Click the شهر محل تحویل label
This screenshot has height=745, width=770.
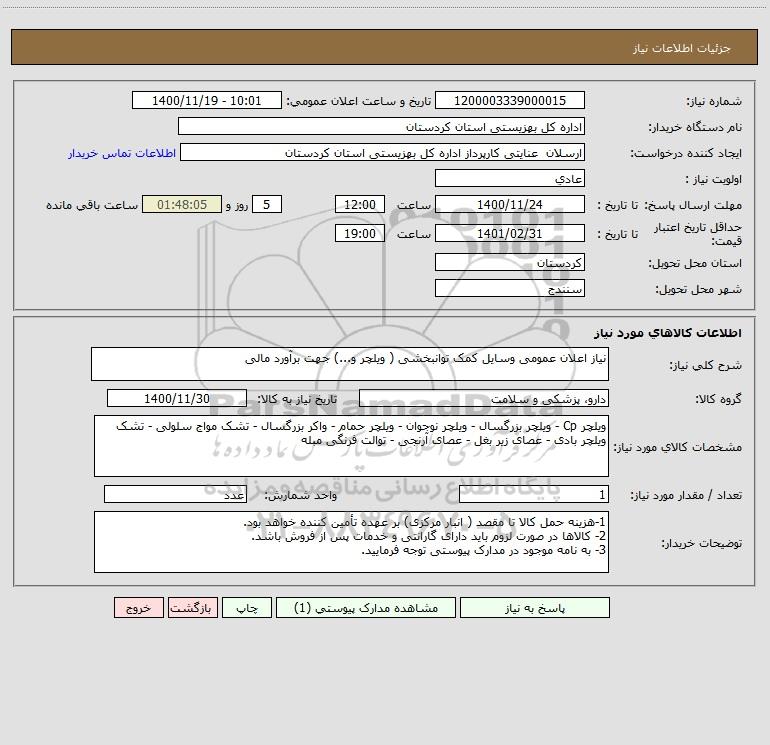pyautogui.click(x=698, y=290)
